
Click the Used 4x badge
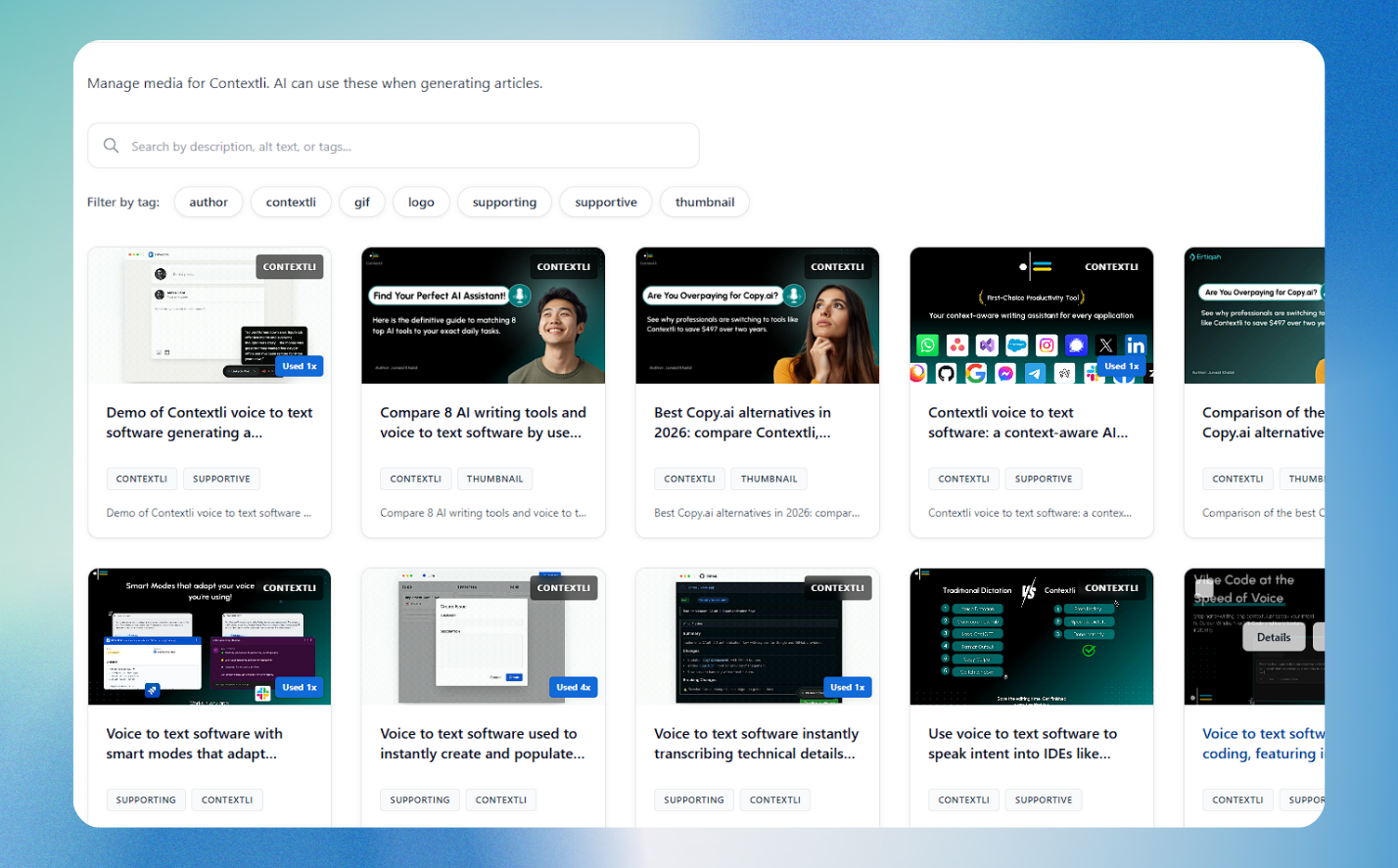point(574,687)
